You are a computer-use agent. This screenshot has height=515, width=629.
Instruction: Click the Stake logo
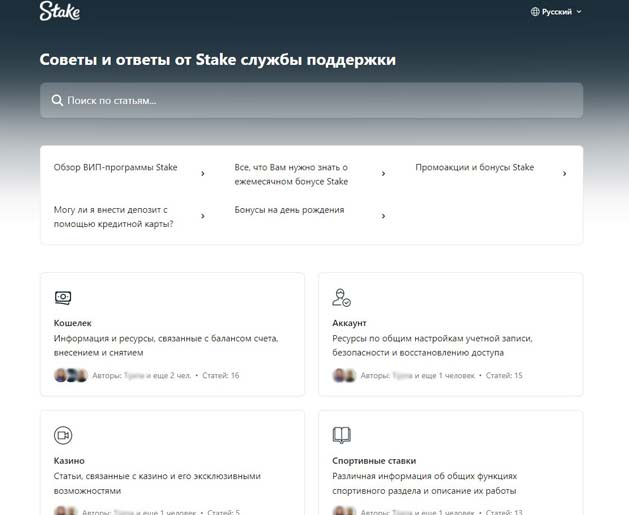[x=59, y=12]
